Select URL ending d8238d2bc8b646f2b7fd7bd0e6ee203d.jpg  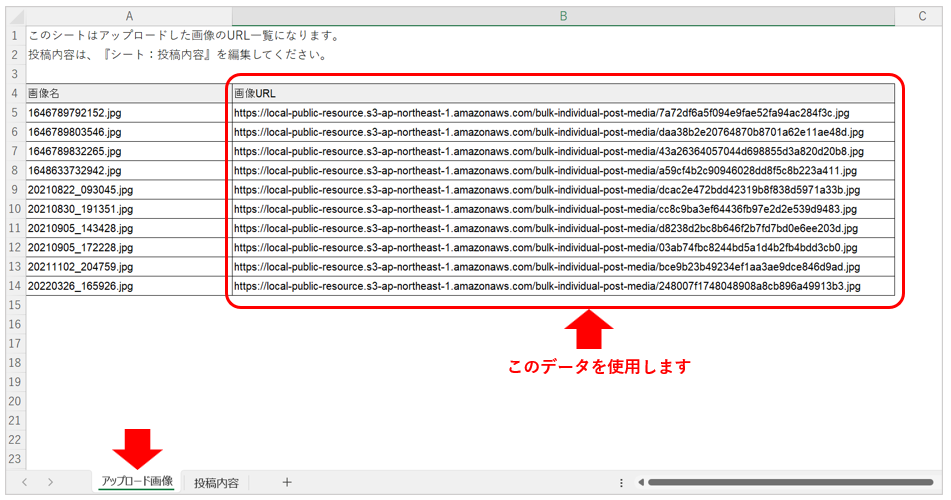(563, 228)
